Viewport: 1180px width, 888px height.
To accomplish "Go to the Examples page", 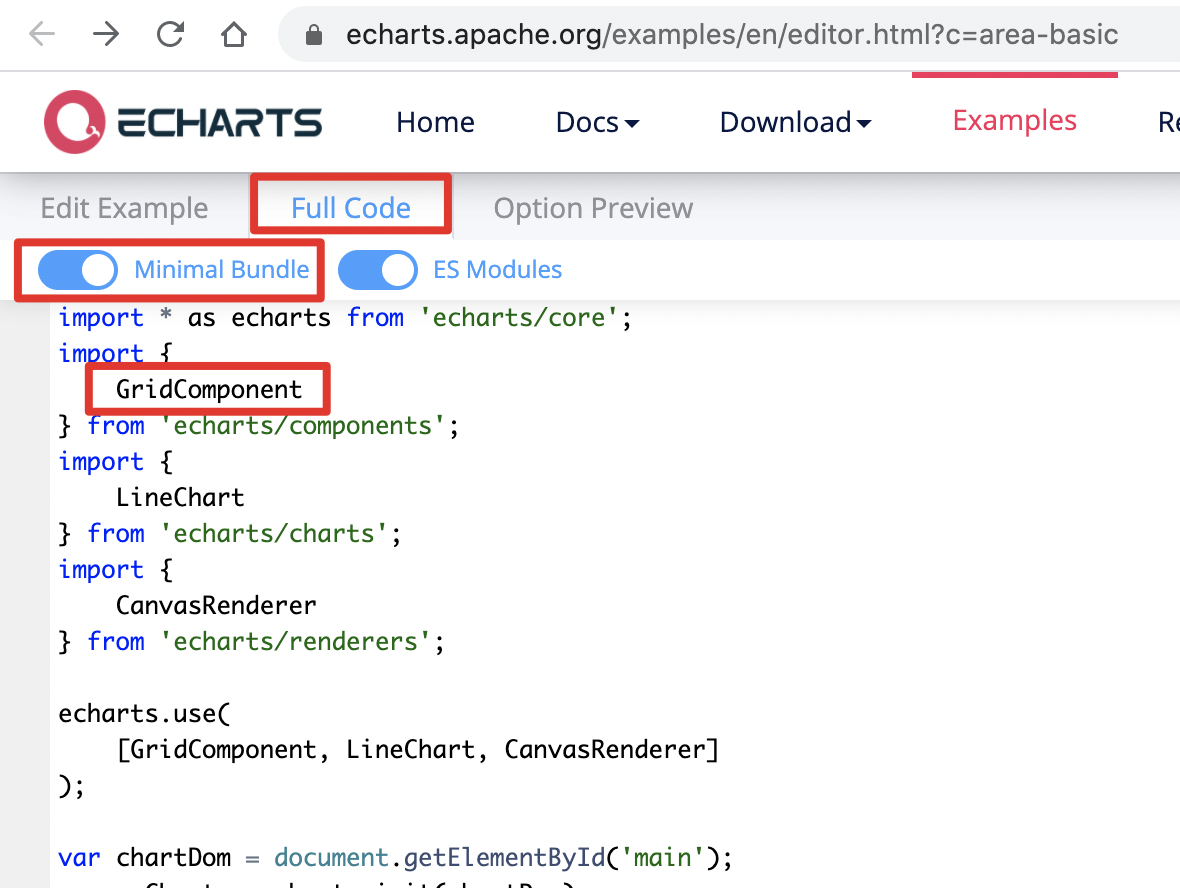I will pyautogui.click(x=1014, y=120).
